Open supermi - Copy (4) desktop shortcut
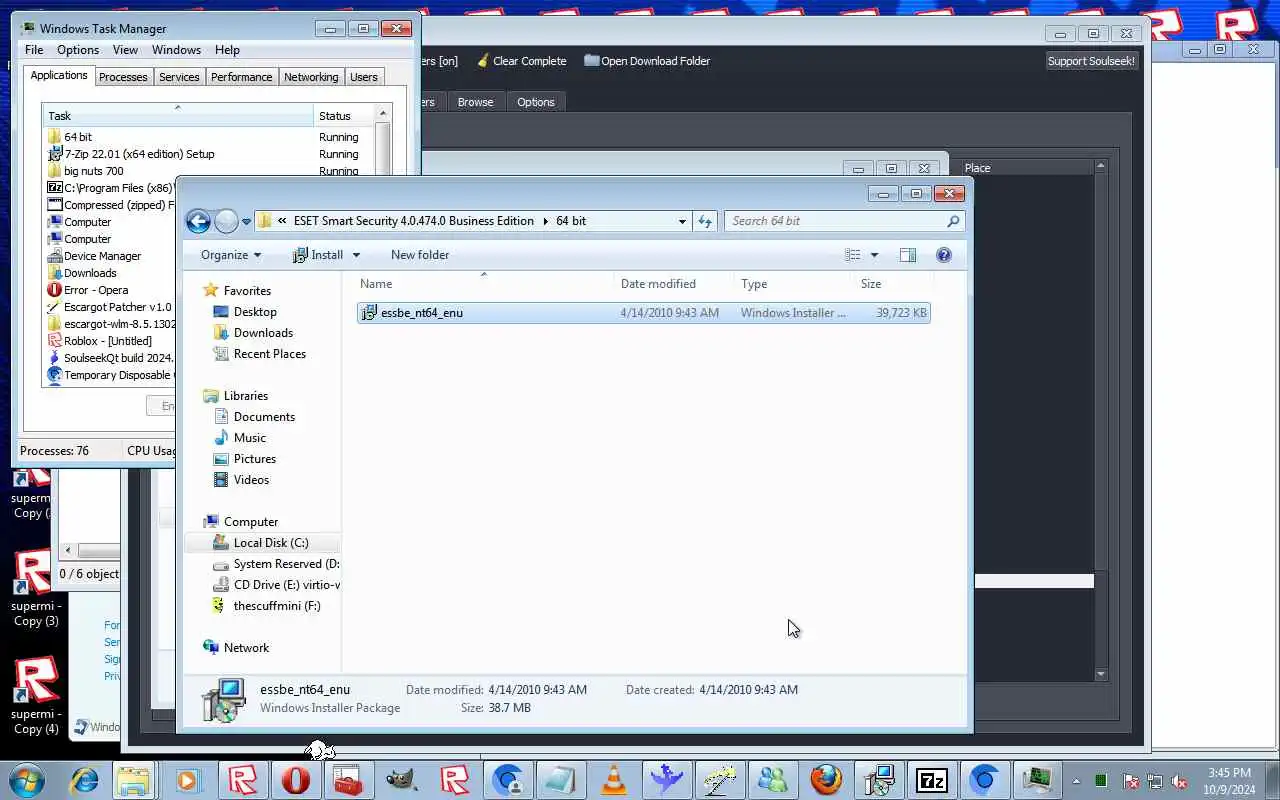Screen dimensions: 1280x800 (x=36, y=697)
